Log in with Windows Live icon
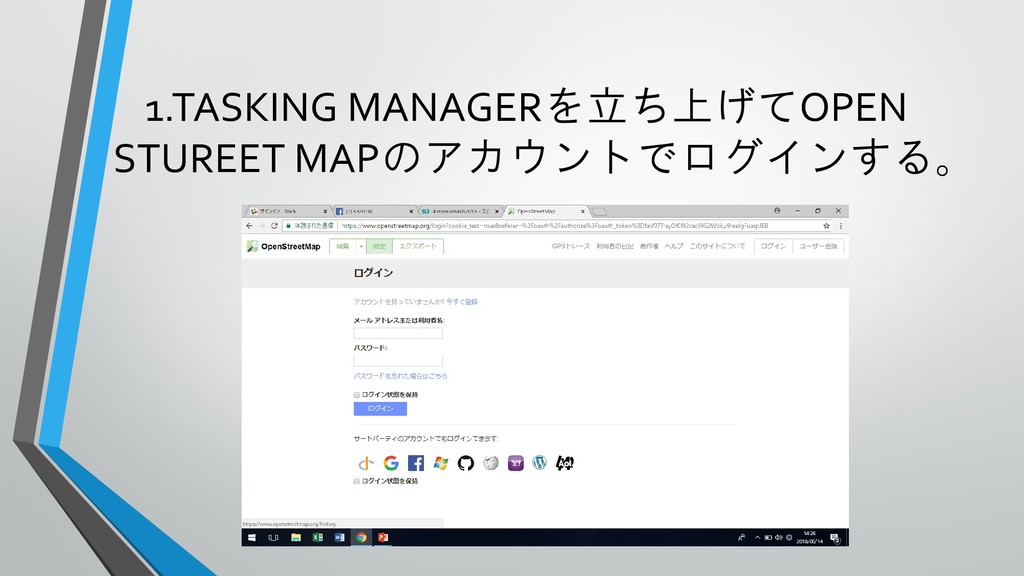Viewport: 1024px width, 576px height. click(x=441, y=463)
